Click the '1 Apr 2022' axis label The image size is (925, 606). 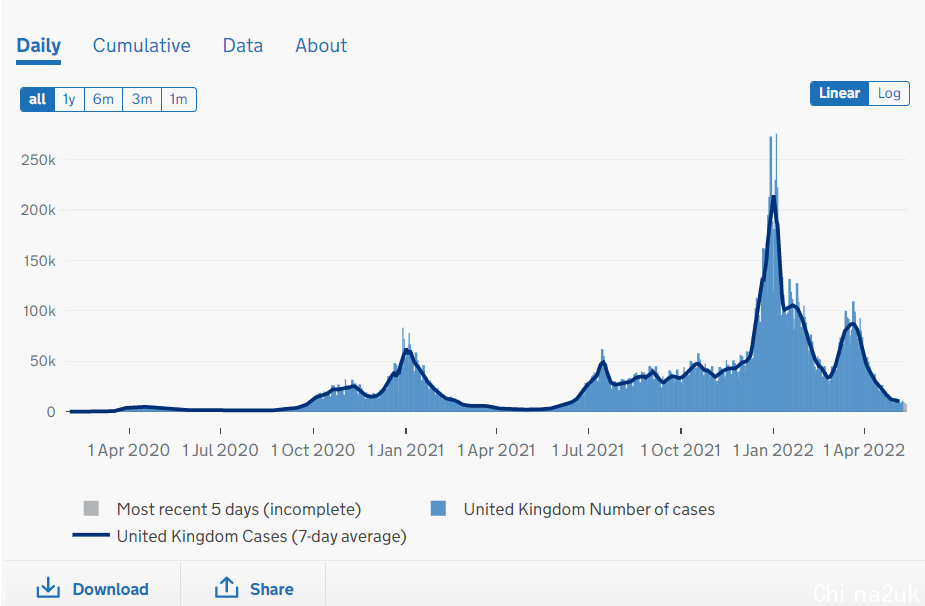864,450
